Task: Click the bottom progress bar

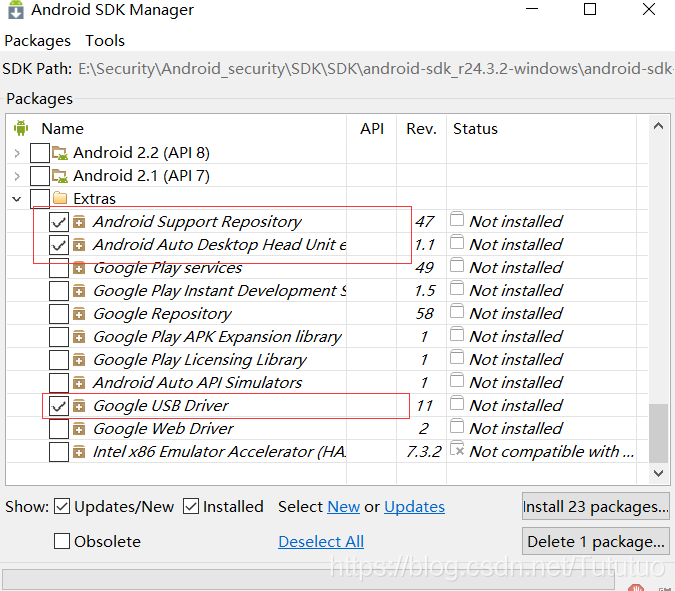Action: point(308,579)
